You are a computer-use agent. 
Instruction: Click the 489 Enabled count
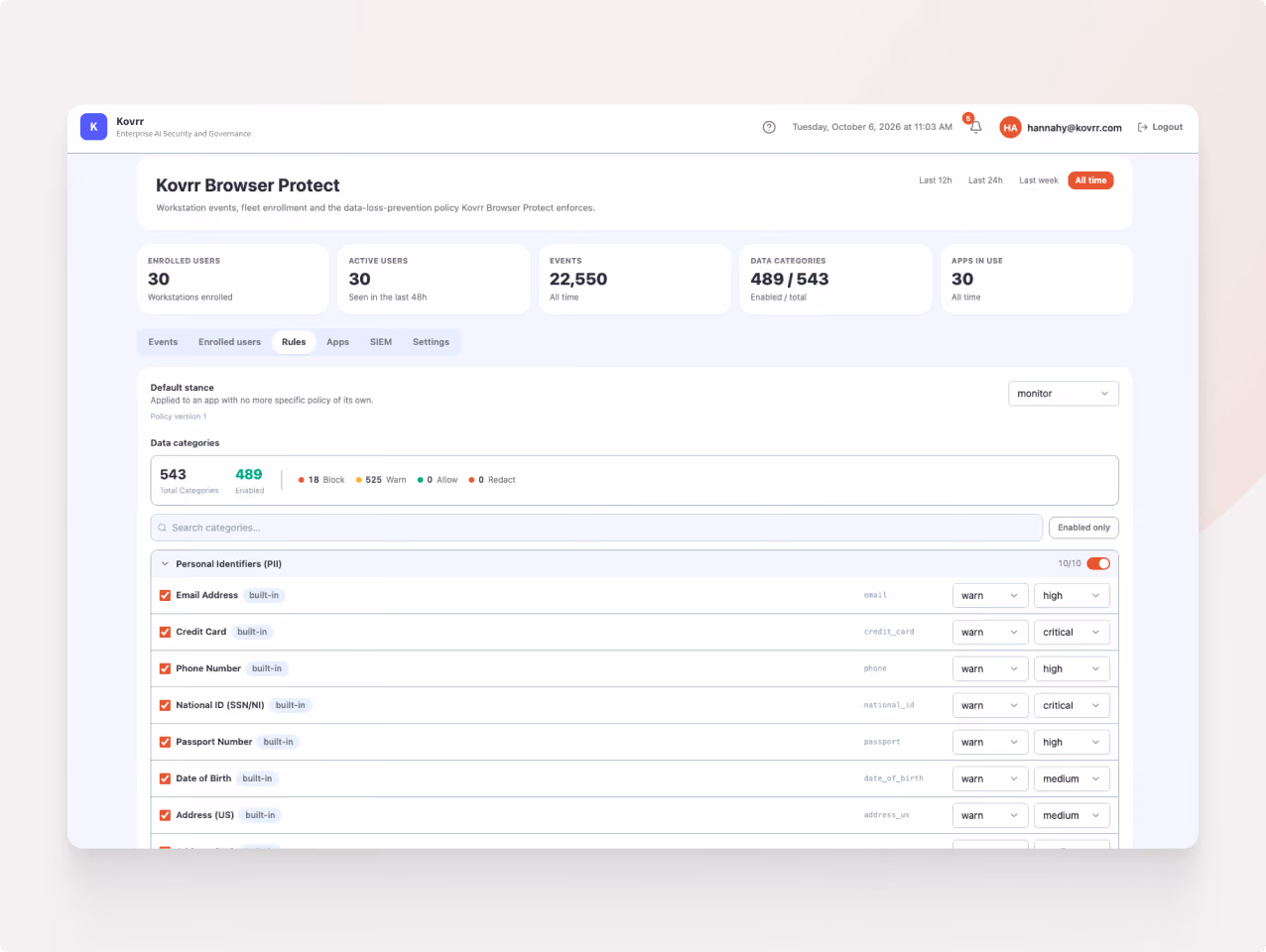point(249,480)
